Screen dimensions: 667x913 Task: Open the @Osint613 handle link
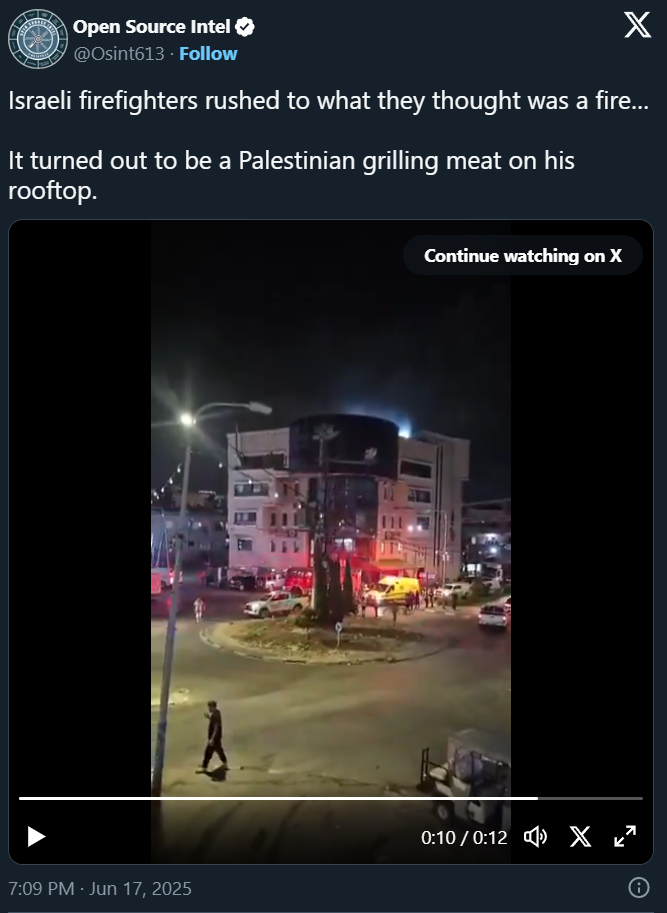(x=119, y=54)
